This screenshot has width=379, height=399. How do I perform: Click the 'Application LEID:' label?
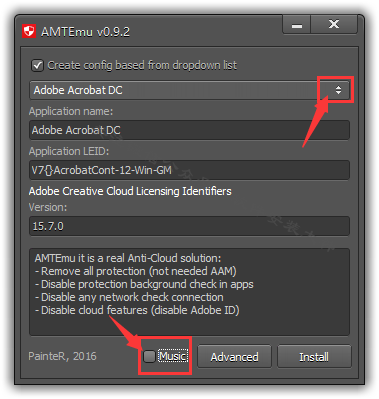(x=69, y=151)
